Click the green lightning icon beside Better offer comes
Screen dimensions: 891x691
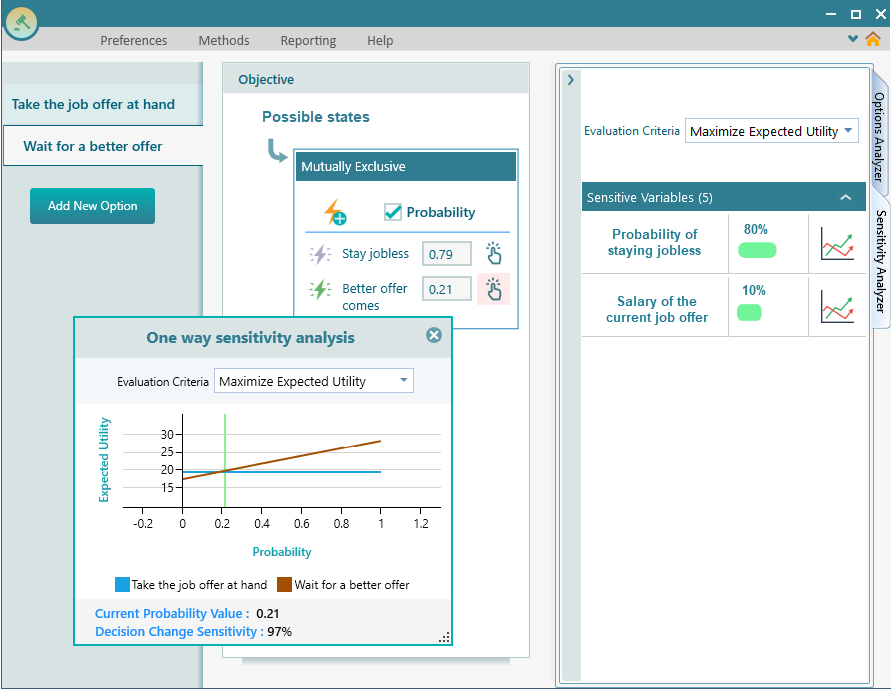point(318,288)
